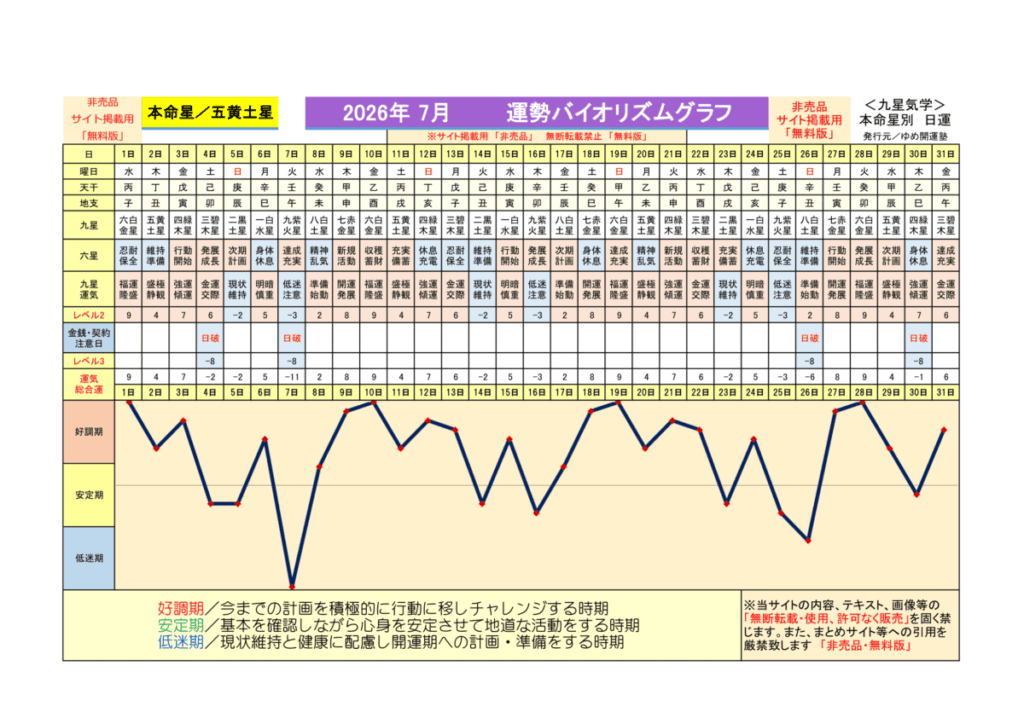Click the 発行元／ゆめ開運塾 publisher text
The image size is (1024, 724).
tap(904, 134)
